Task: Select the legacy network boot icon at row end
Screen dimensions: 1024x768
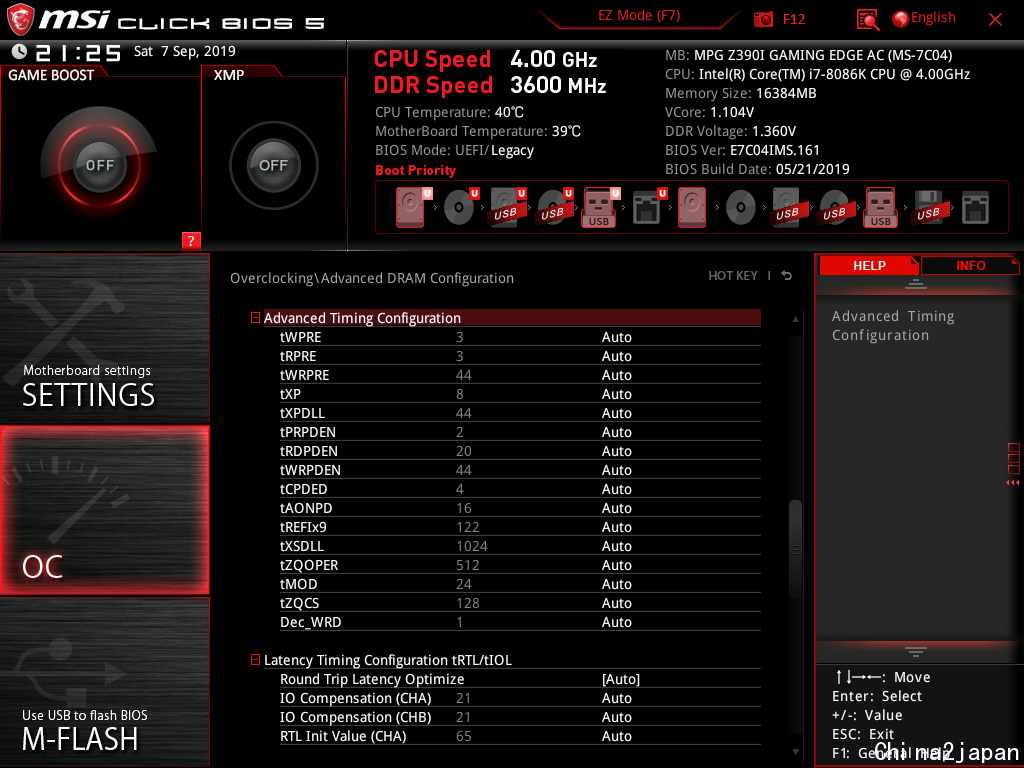Action: click(975, 208)
